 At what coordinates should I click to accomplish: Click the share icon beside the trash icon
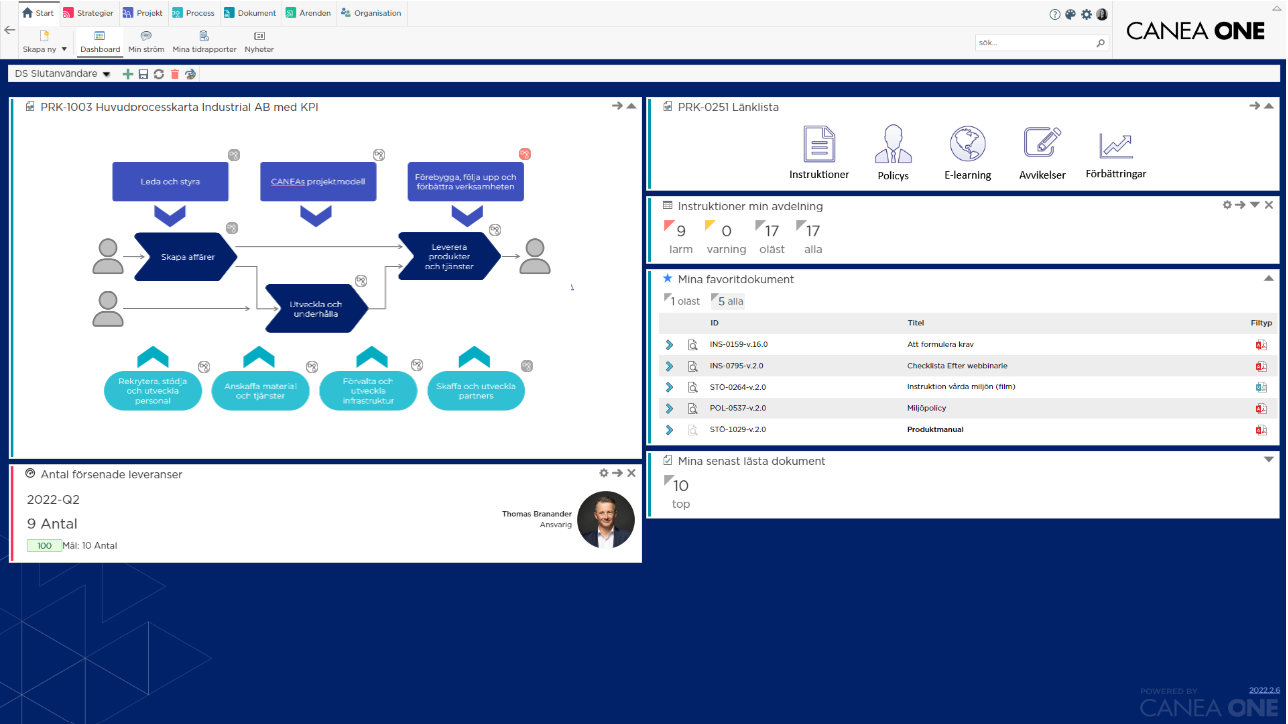point(191,74)
